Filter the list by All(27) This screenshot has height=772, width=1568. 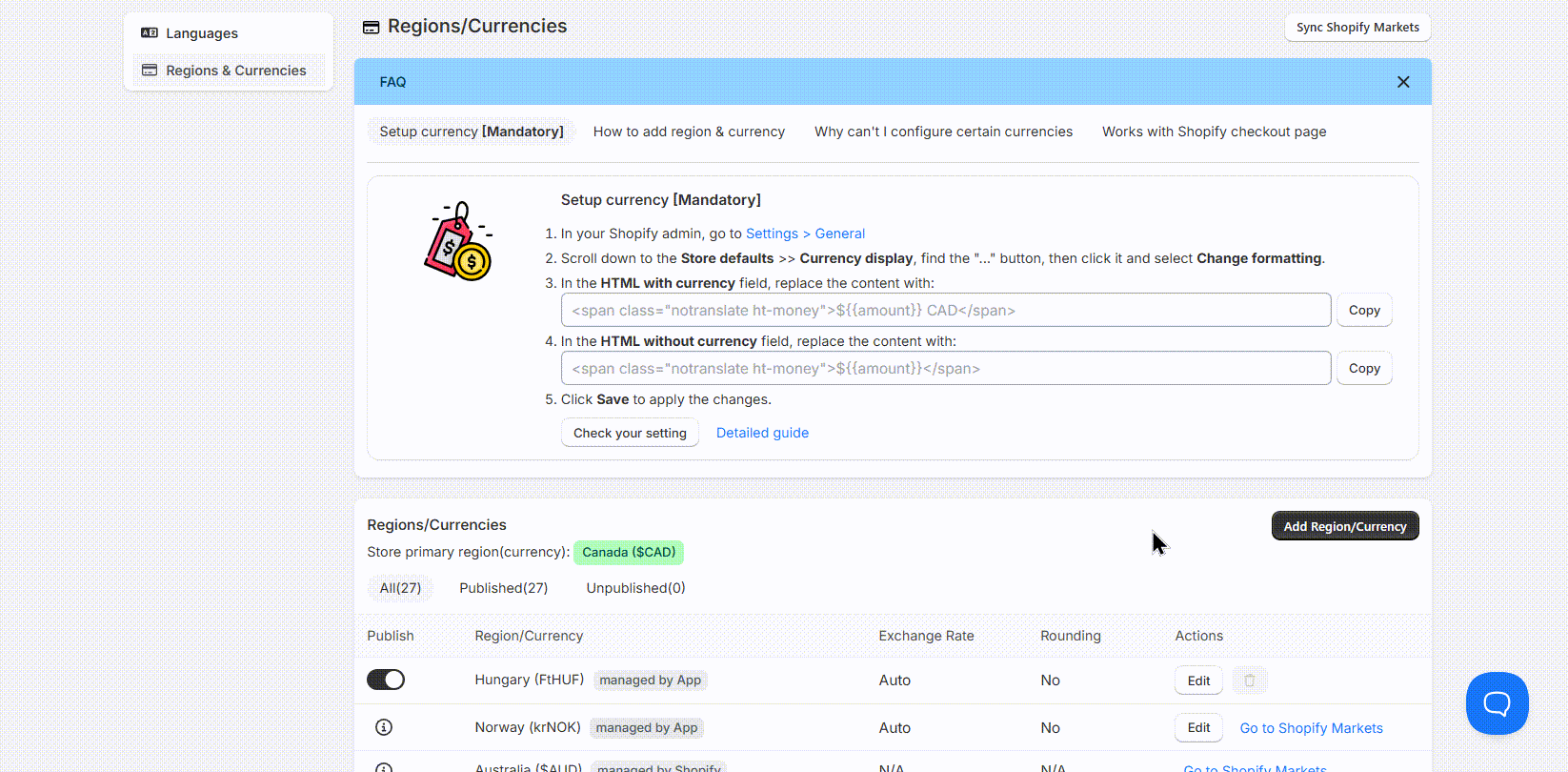400,588
